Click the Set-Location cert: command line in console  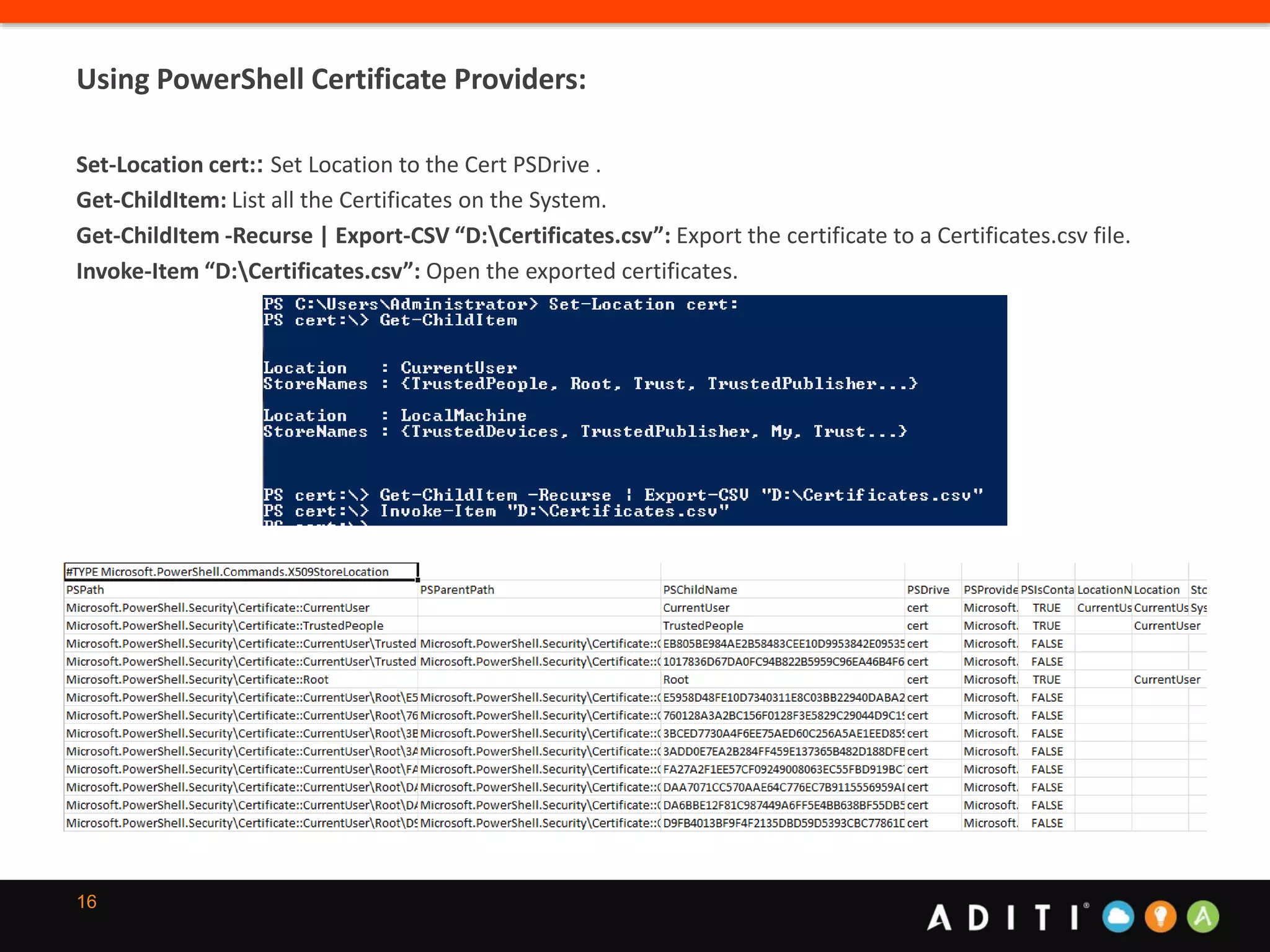[x=500, y=304]
